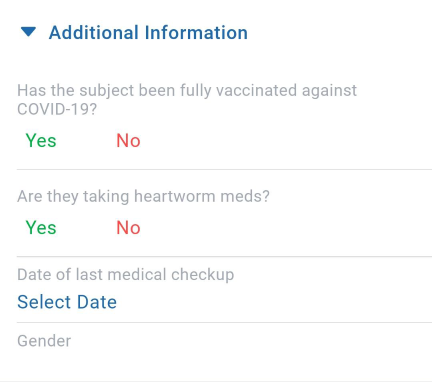Click the Date of last medical checkup label
Image resolution: width=432 pixels, height=382 pixels.
click(x=126, y=275)
